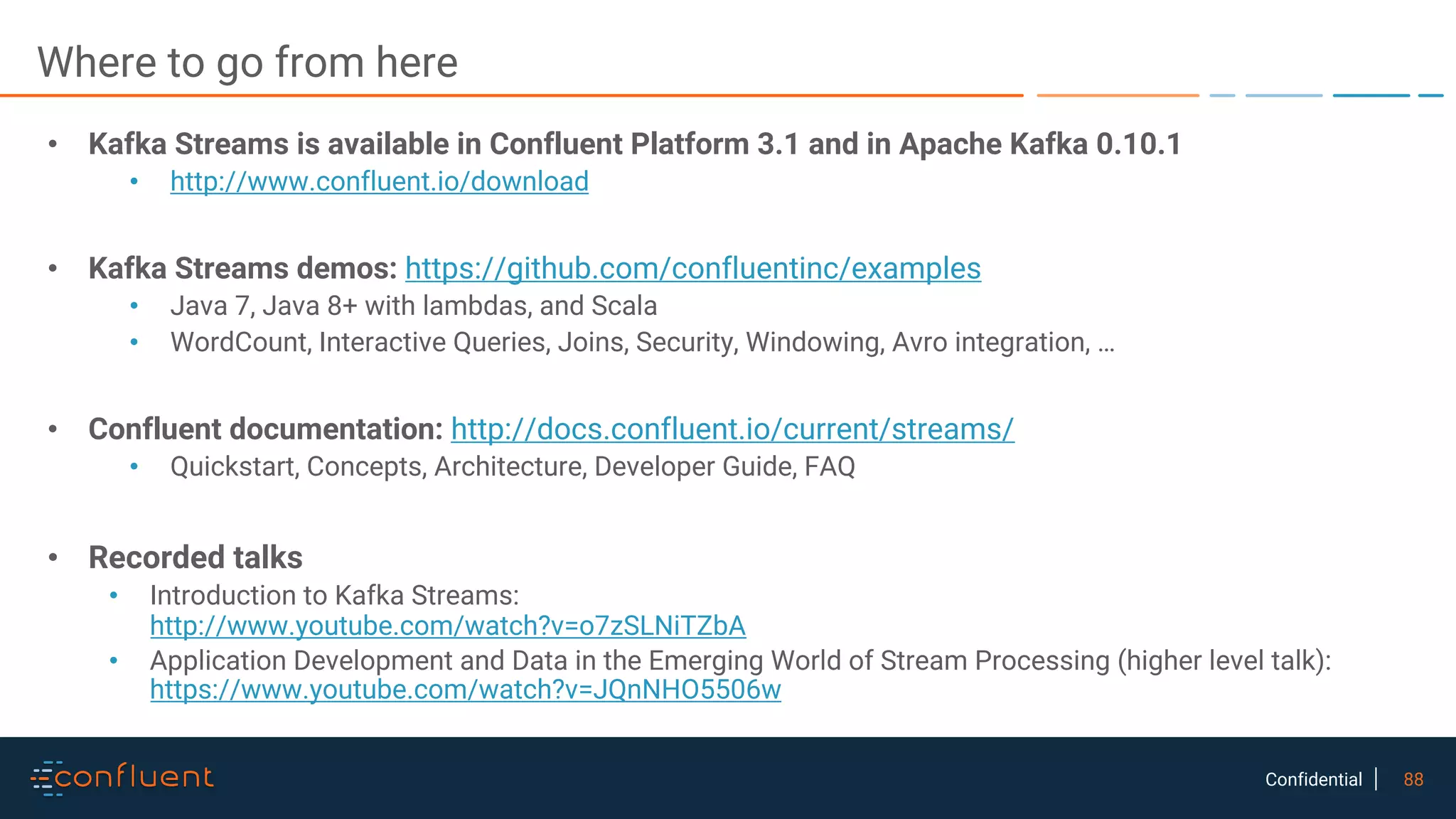Viewport: 1456px width, 819px height.
Task: Click the 'Java 7, Java 8+ with lambdas' bullet
Action: pos(413,306)
